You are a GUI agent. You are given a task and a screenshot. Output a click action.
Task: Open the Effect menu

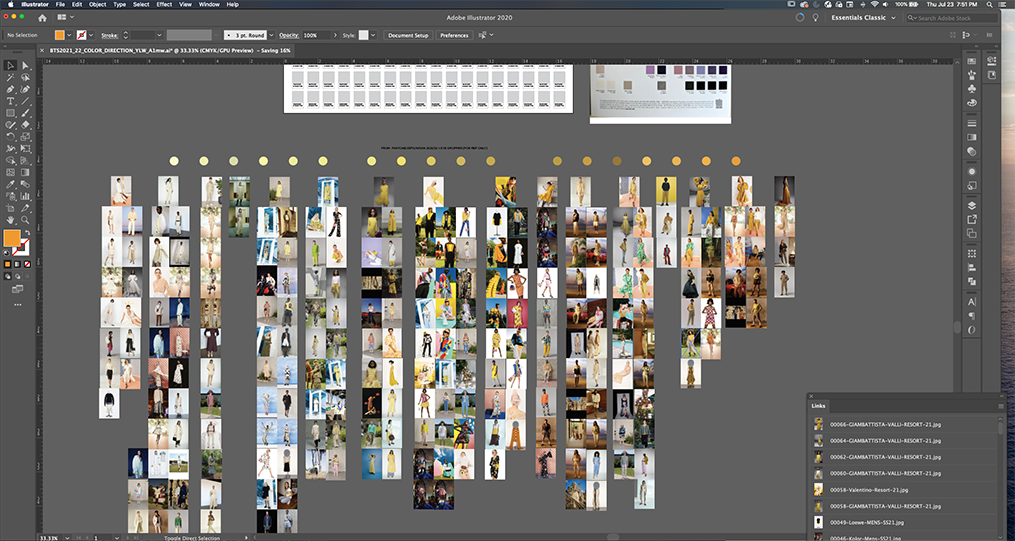coord(164,5)
